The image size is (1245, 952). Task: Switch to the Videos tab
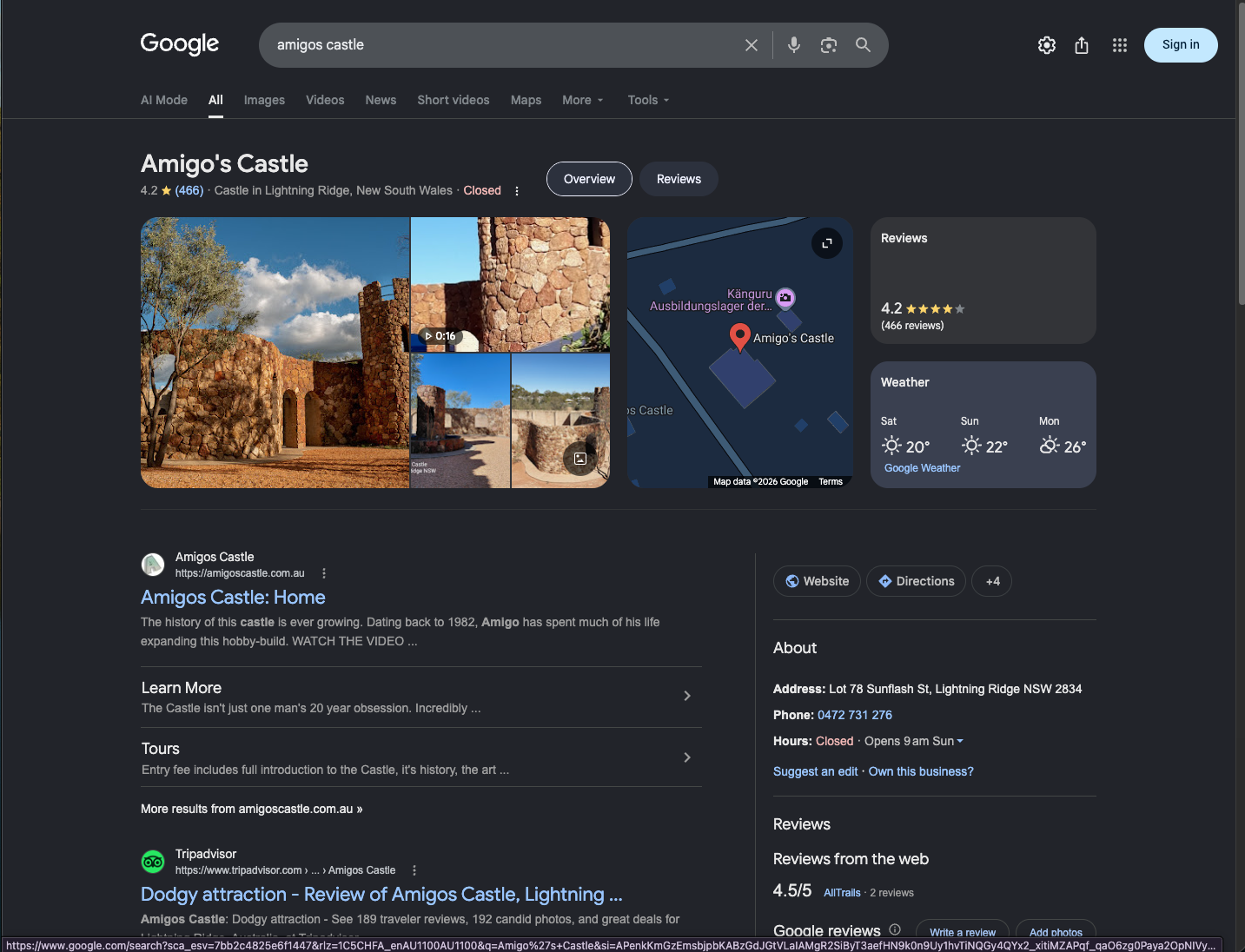(x=325, y=100)
